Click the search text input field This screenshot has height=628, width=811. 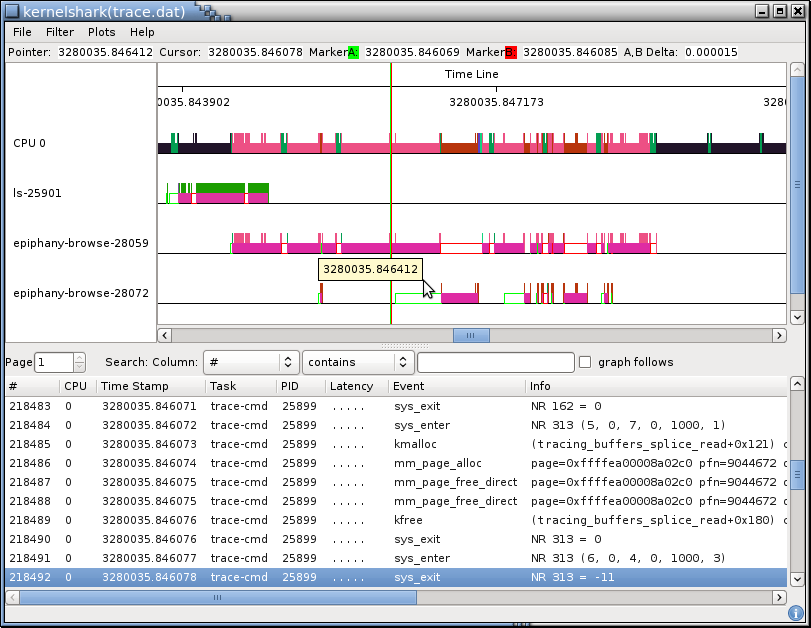click(x=495, y=362)
